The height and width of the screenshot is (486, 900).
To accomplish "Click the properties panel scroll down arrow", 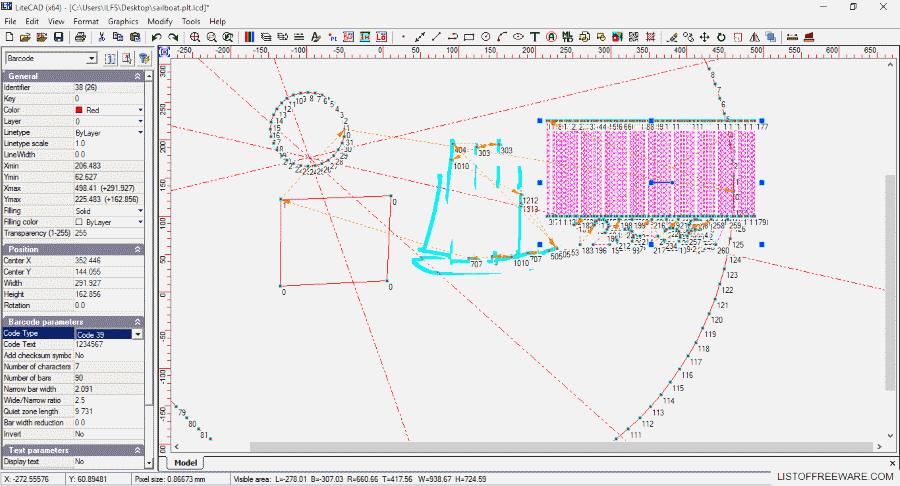I will coord(149,463).
